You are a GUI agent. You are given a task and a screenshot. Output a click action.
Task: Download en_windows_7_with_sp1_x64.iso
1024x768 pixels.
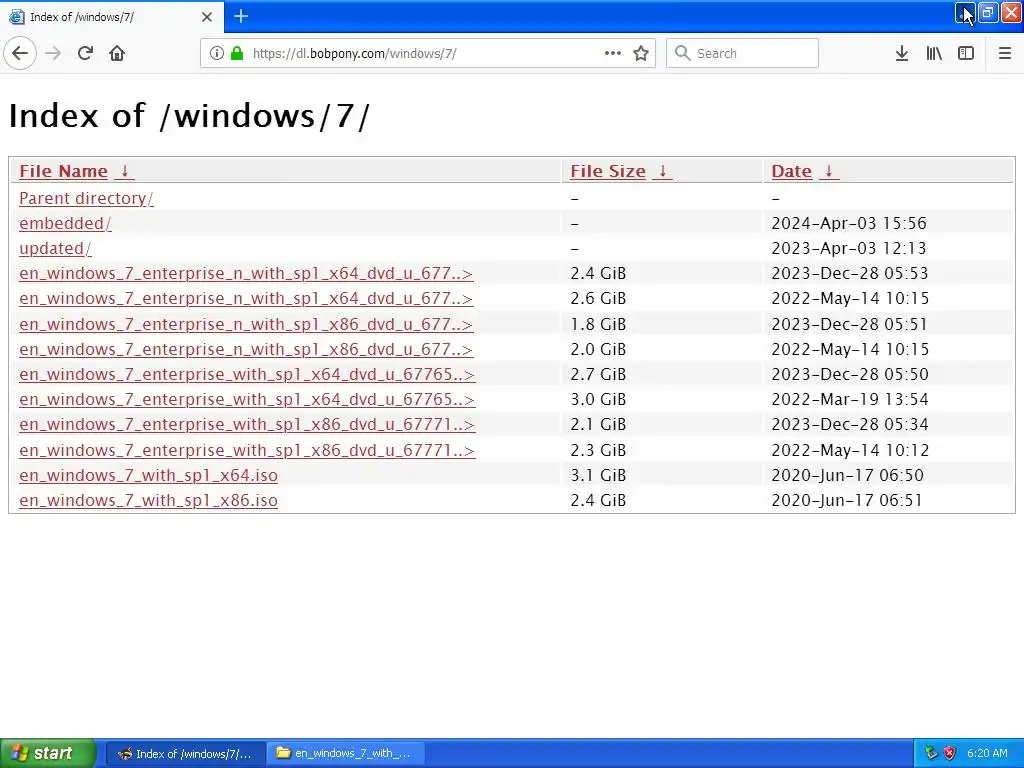click(x=148, y=475)
